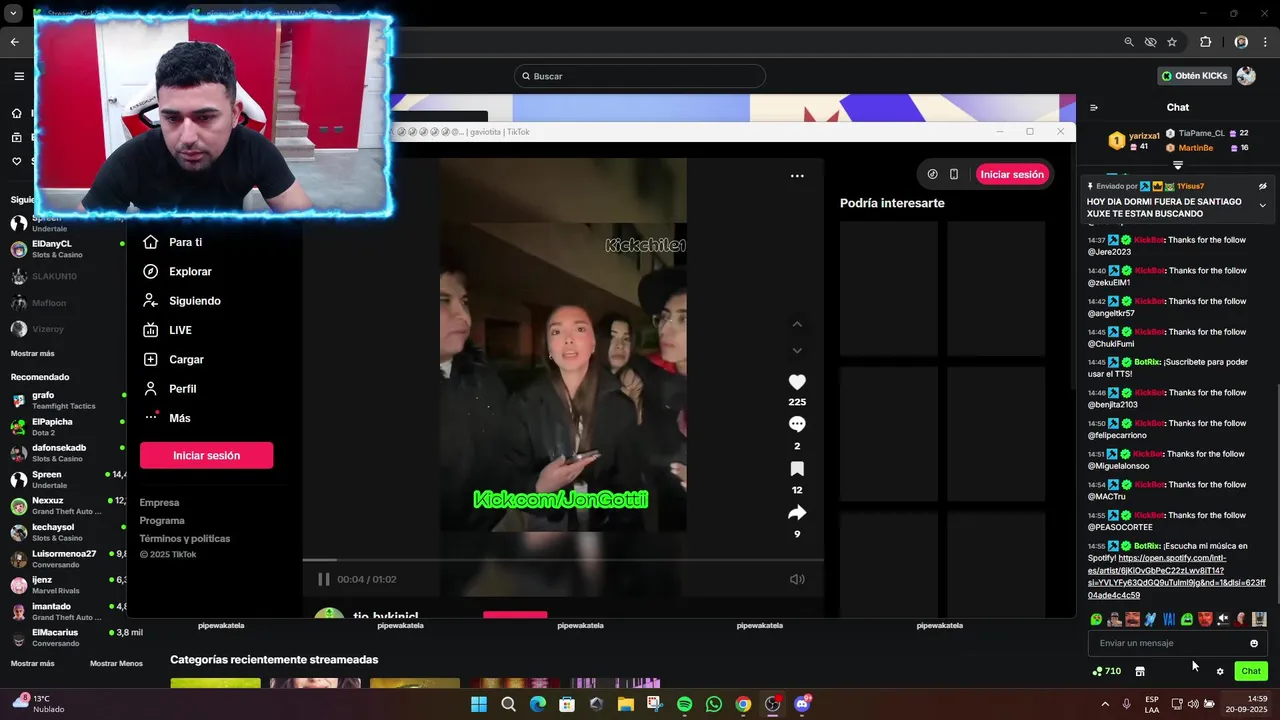Open Nexxuz channel in recommended list

tap(65, 505)
